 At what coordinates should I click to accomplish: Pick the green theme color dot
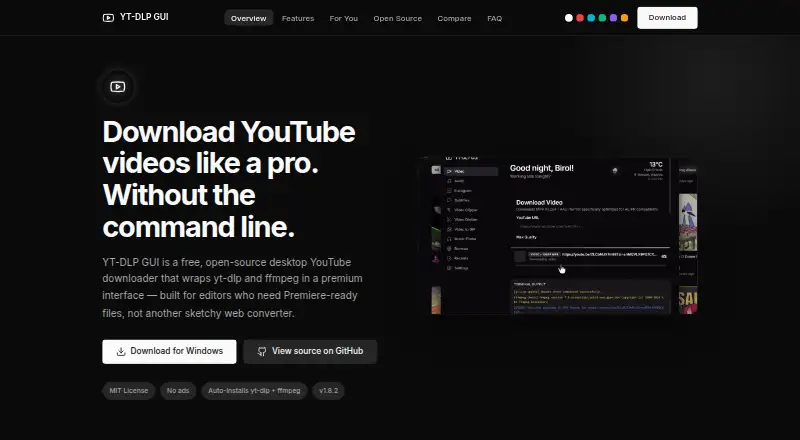pyautogui.click(x=602, y=18)
